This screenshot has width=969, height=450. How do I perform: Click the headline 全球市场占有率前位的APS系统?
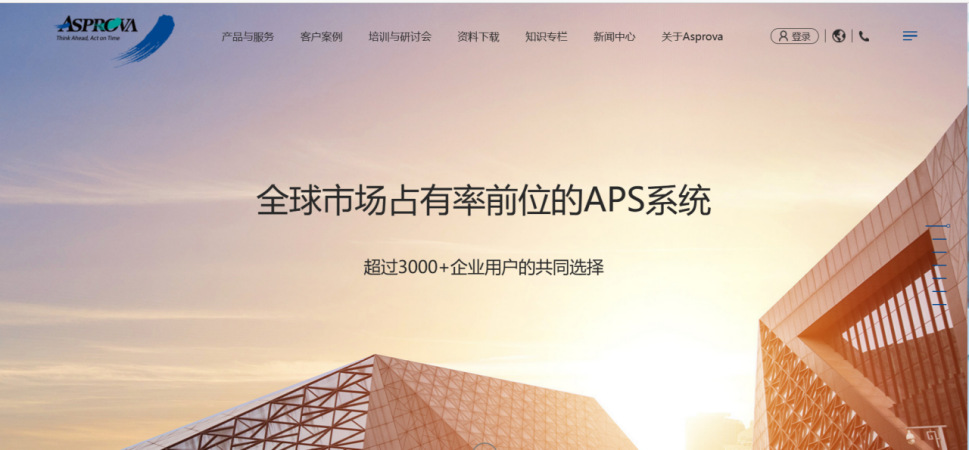[484, 200]
